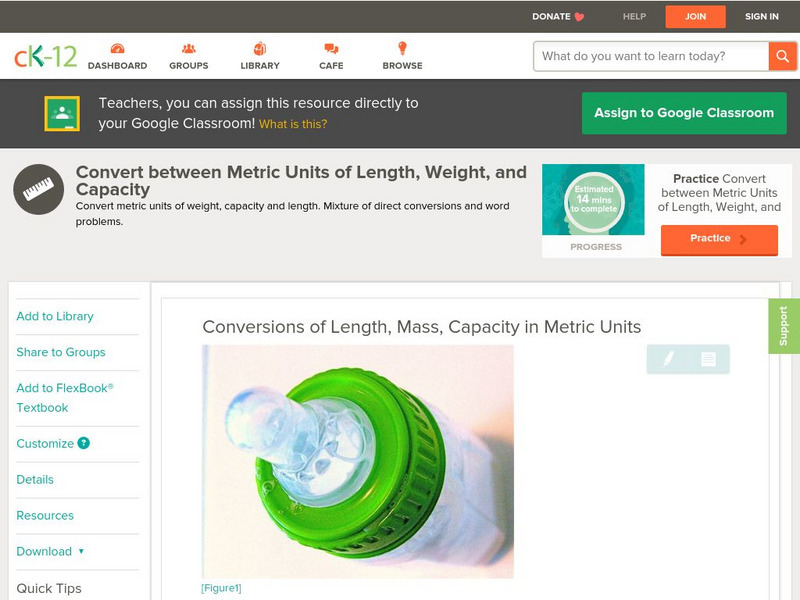800x600 pixels.
Task: Expand the Download dropdown arrow
Action: (81, 551)
